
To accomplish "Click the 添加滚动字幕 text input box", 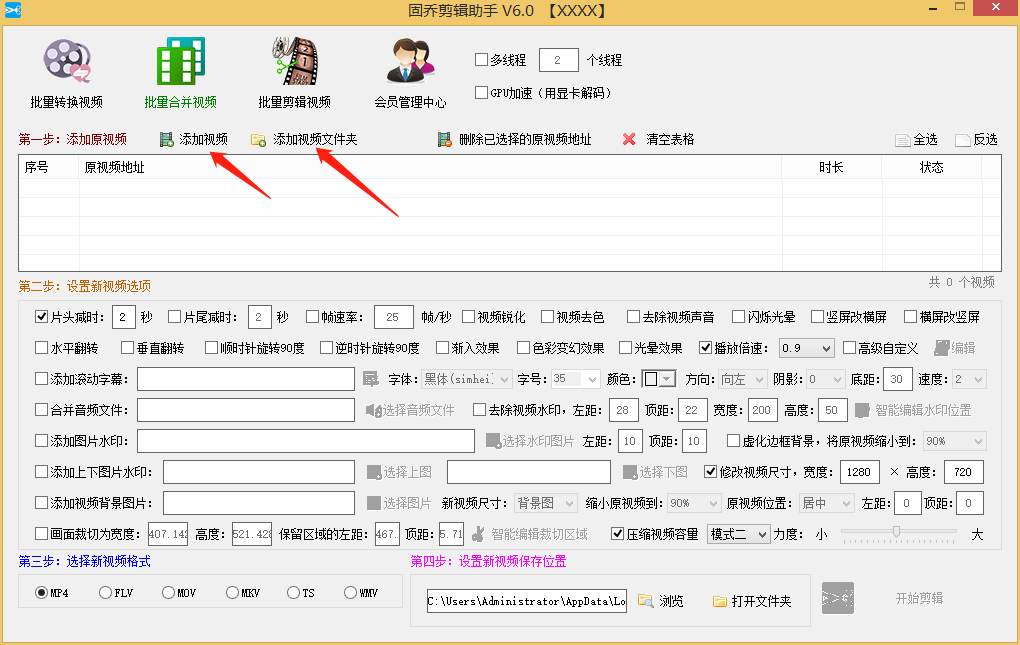I will [246, 379].
